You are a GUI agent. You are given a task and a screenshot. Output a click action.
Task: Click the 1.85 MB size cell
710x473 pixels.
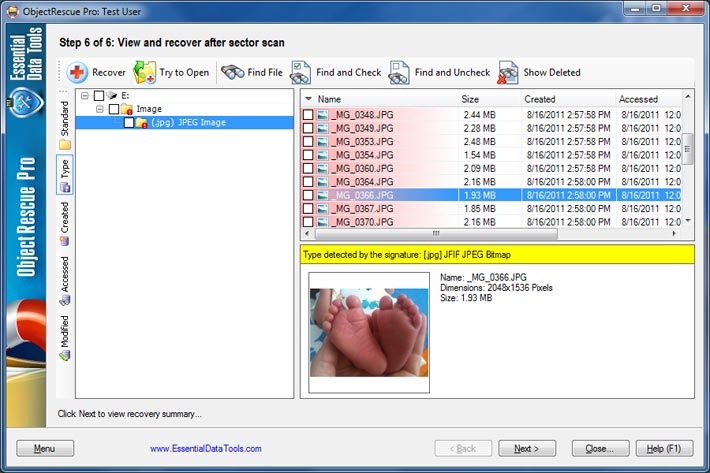click(480, 209)
